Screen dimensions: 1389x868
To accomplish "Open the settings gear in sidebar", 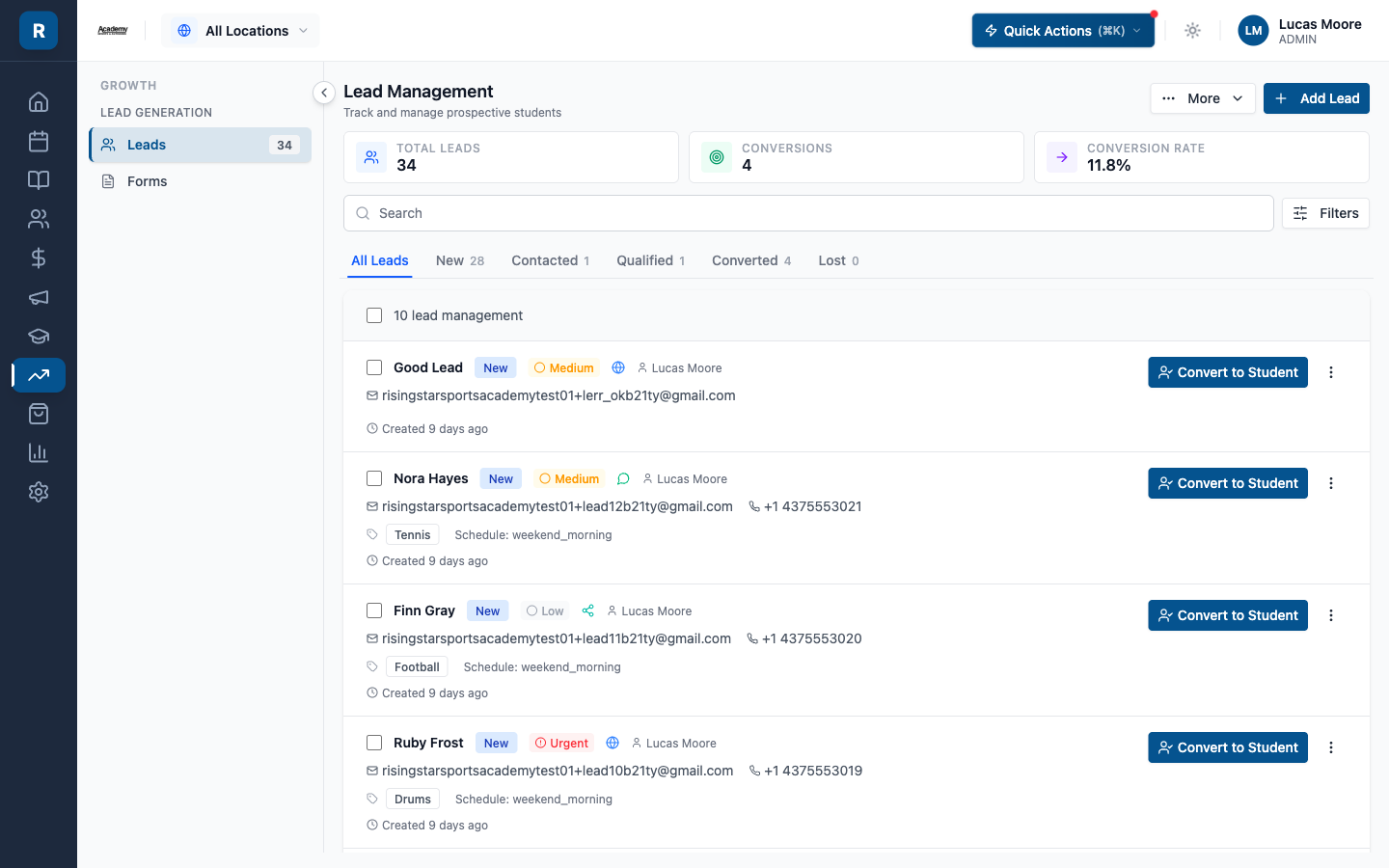I will pyautogui.click(x=39, y=492).
